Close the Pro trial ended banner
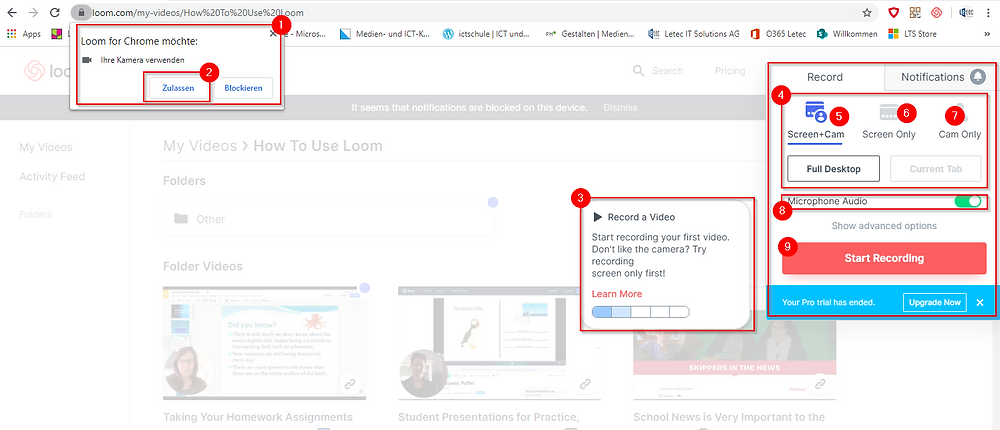 (x=980, y=302)
